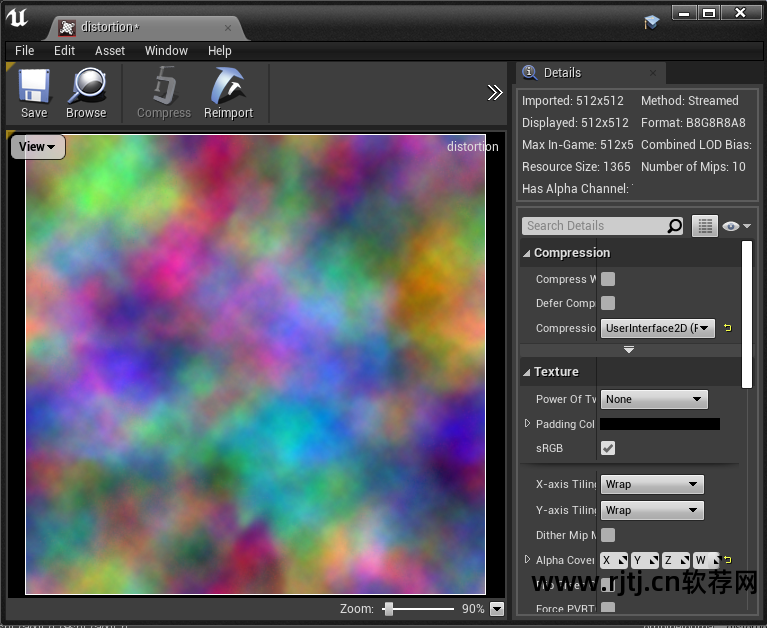Click the 'Resource Size: 1365' text
Viewport: 767px width, 628px height.
point(576,167)
